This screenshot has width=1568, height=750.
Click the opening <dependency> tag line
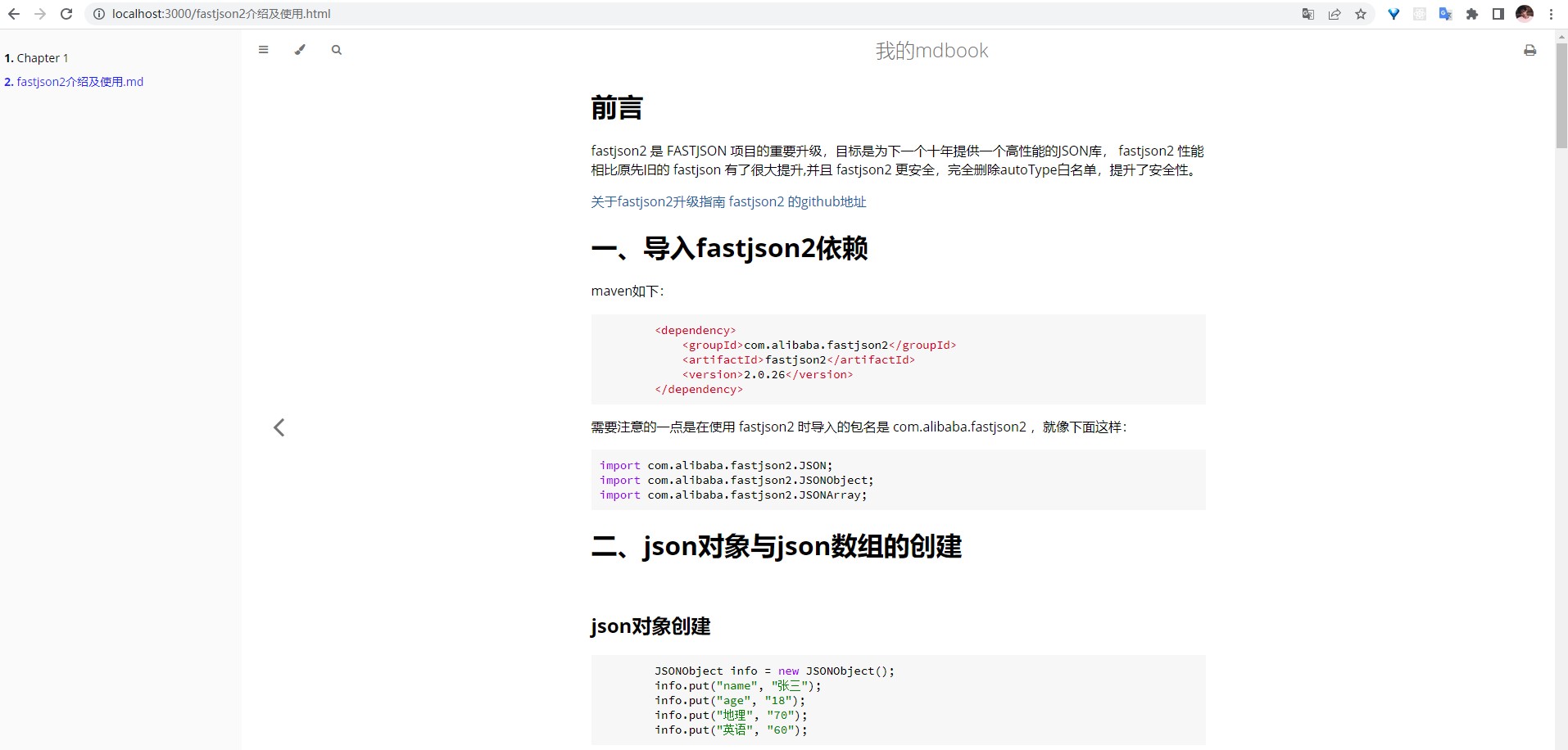pyautogui.click(x=696, y=330)
